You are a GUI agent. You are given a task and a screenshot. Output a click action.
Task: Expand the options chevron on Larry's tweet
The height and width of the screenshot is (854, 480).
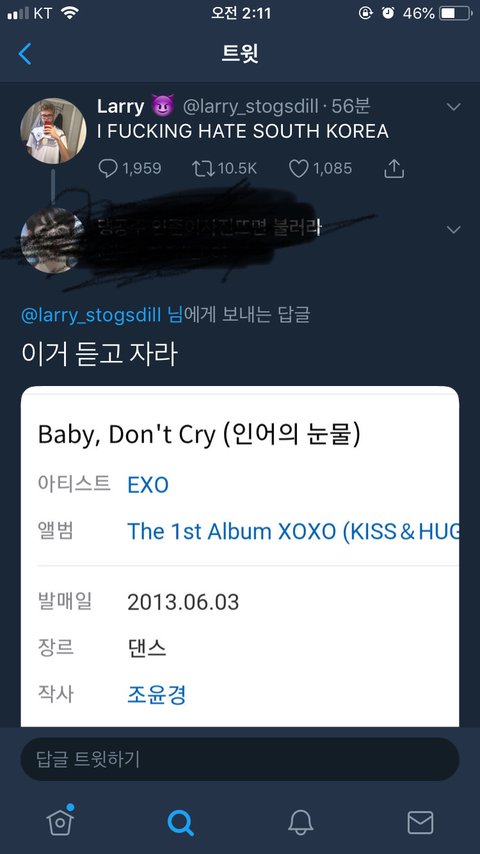click(453, 107)
